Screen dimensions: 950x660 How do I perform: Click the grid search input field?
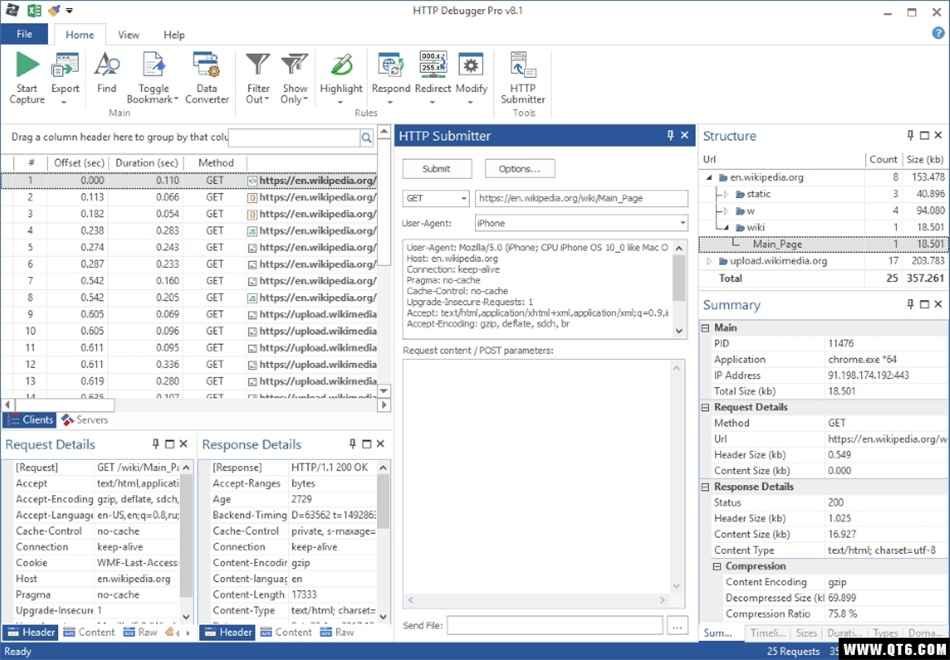[x=294, y=138]
